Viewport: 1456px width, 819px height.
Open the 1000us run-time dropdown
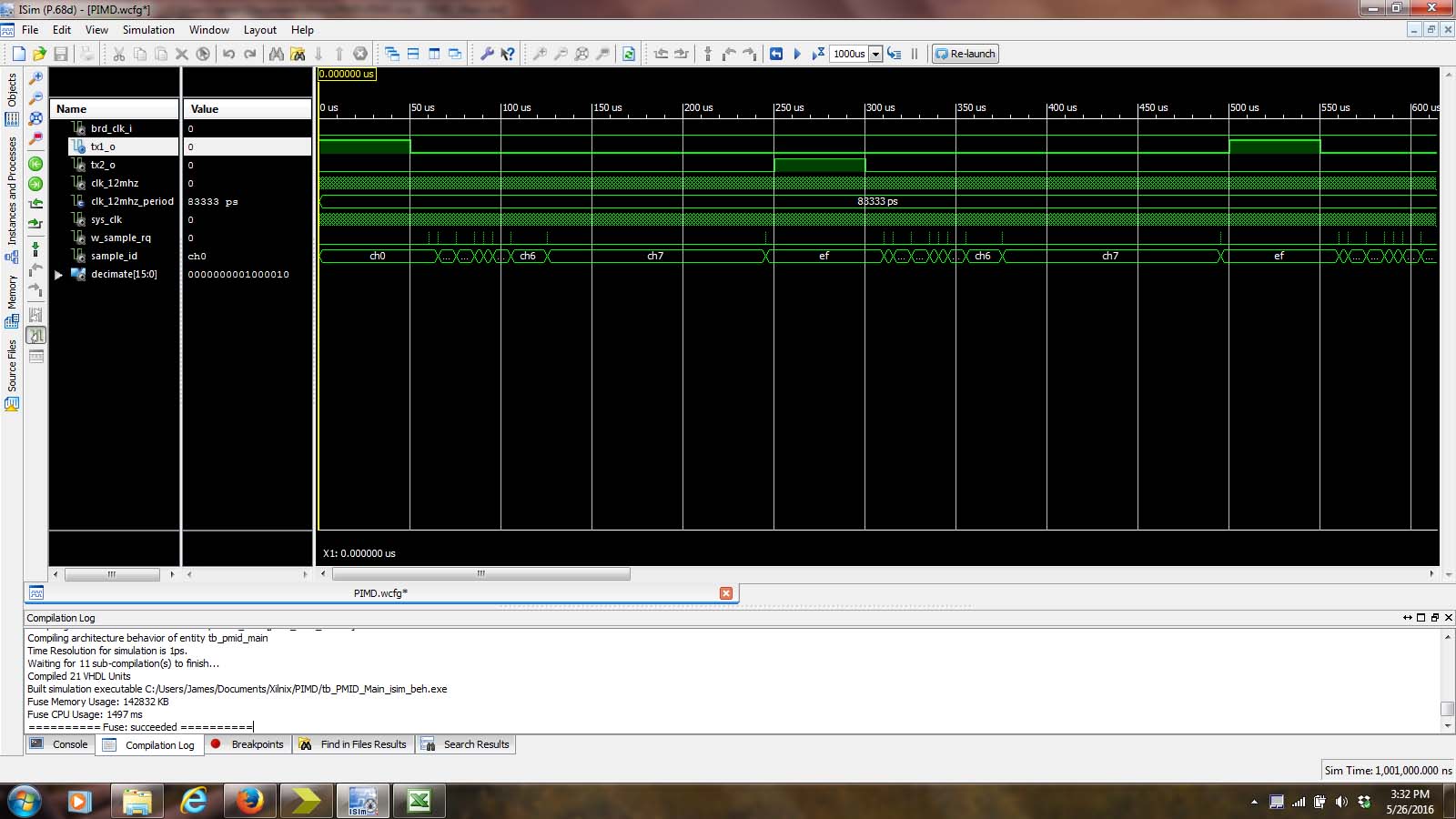[x=875, y=54]
